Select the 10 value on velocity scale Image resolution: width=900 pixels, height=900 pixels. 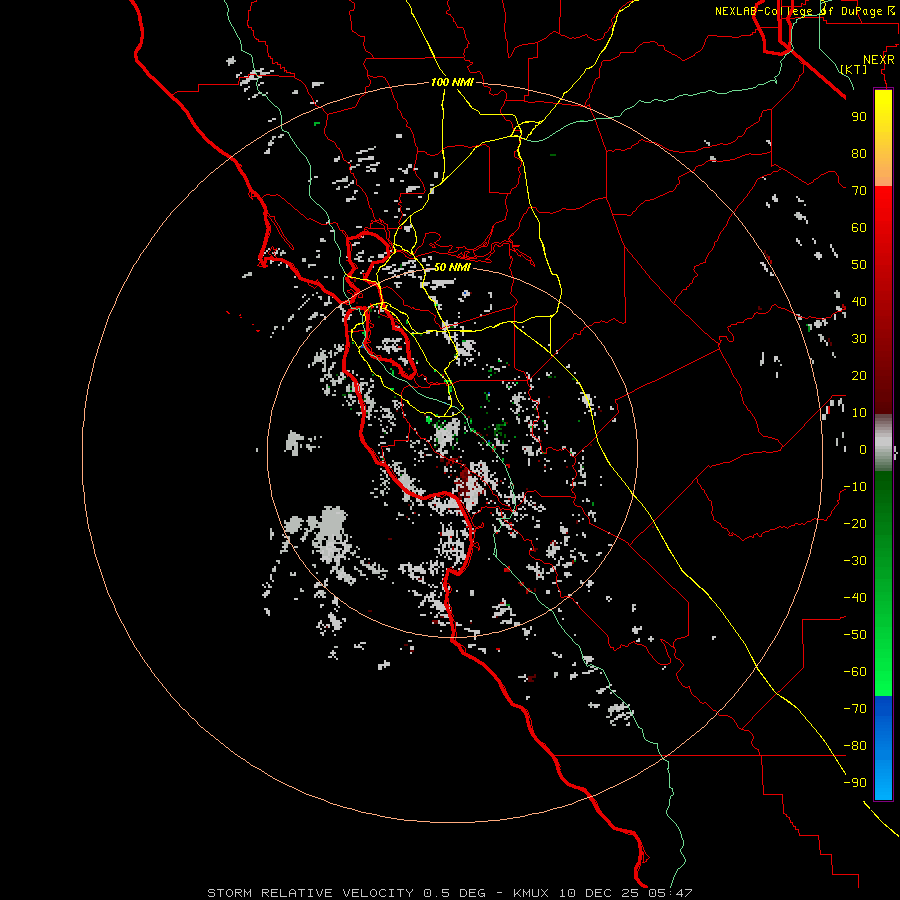859,413
